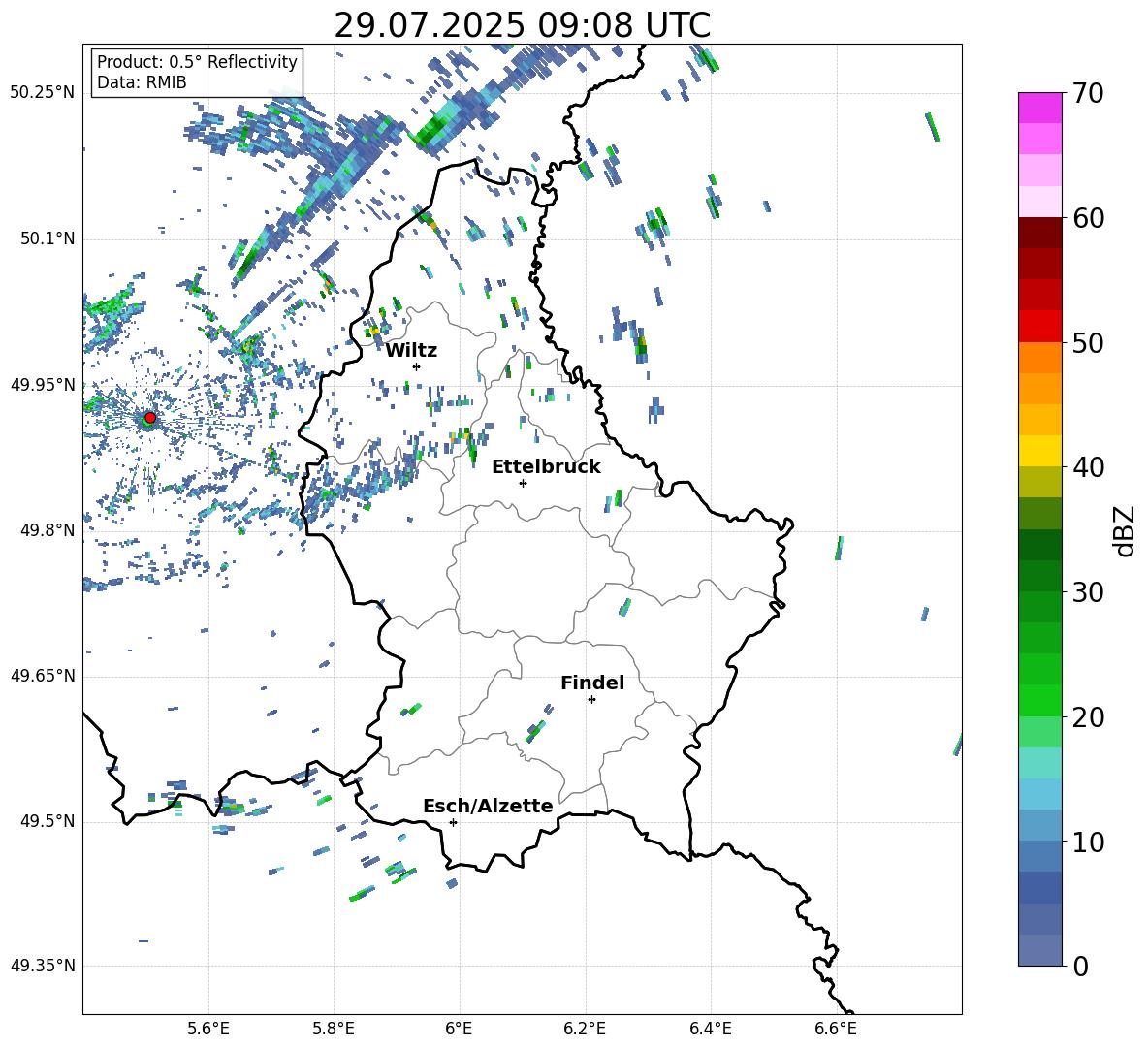
Task: Click the 29.07.2025 09:08 UTC title
Action: coord(523,25)
